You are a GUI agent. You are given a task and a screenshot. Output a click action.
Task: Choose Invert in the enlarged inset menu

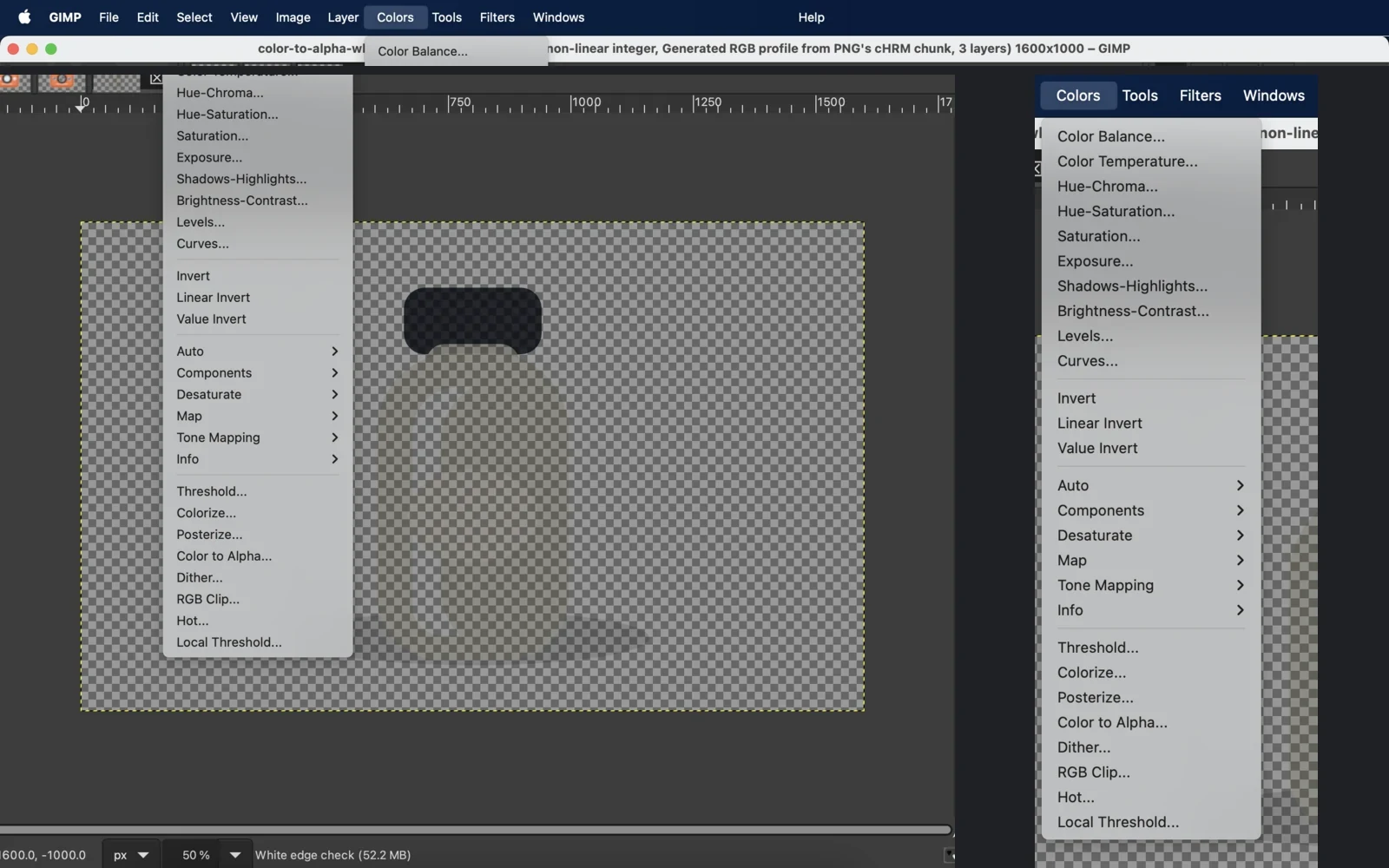1151,398
